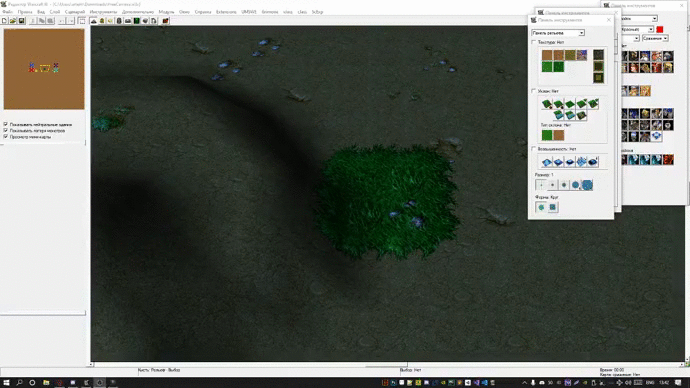Select the green cliff type swatch

547,135
